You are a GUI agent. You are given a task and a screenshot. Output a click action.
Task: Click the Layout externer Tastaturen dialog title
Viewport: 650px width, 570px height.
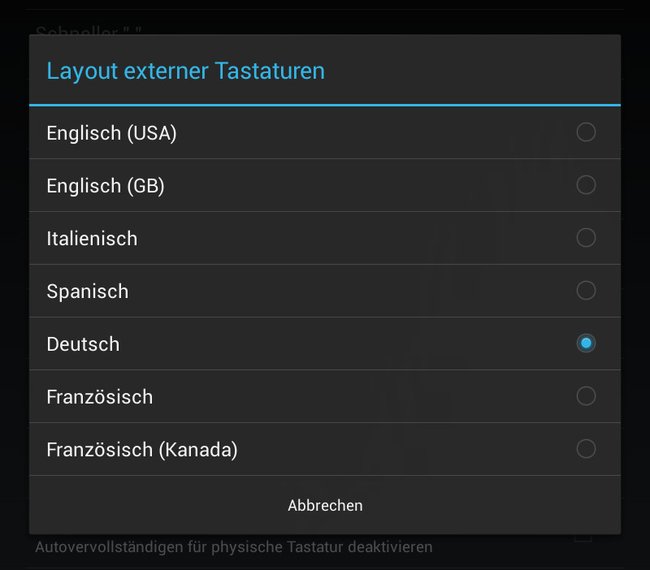point(186,71)
